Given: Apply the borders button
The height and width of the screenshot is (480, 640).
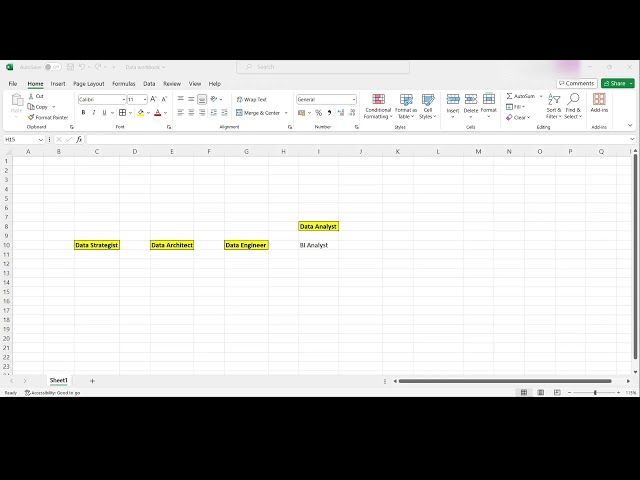Looking at the screenshot, I should (x=122, y=113).
